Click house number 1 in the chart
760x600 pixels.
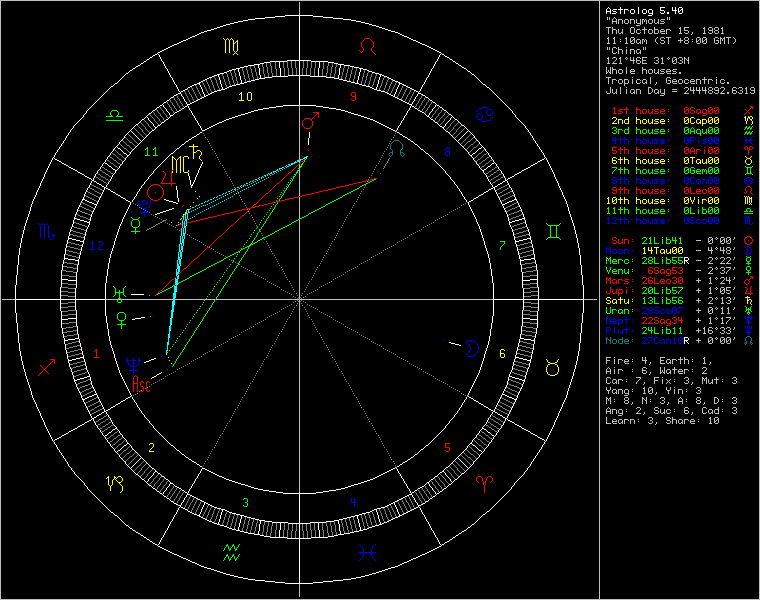click(96, 354)
